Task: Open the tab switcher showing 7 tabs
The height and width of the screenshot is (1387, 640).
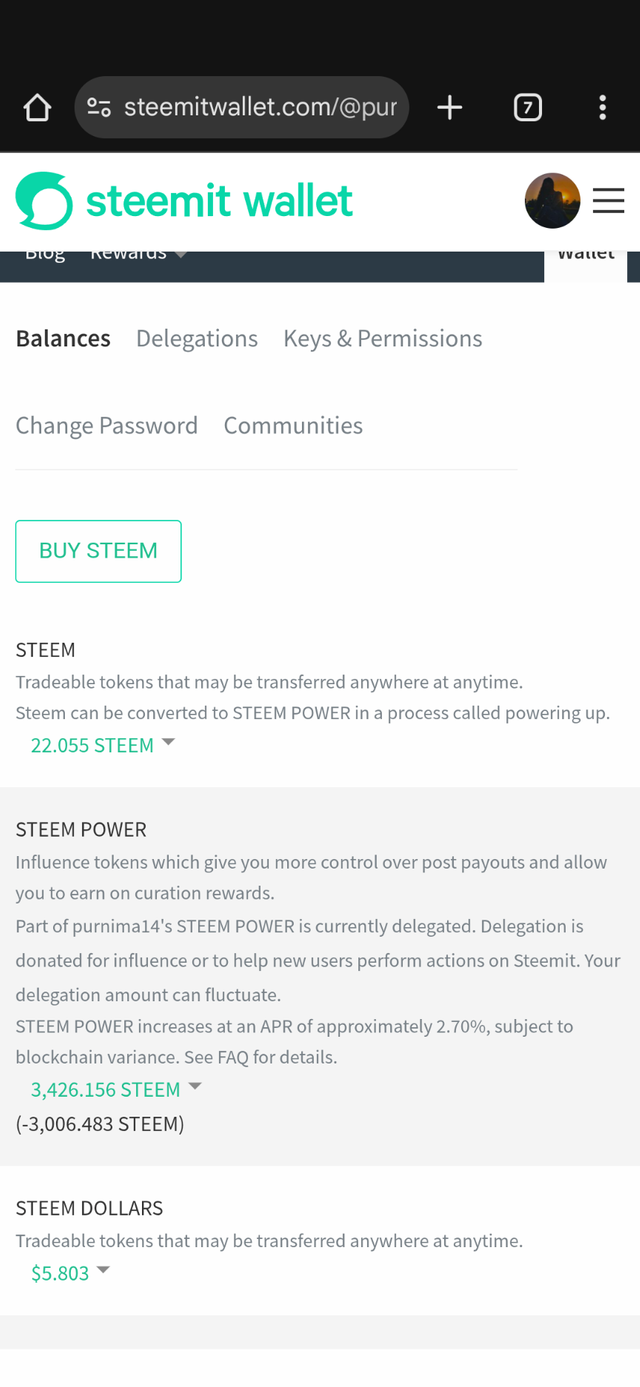Action: click(528, 107)
